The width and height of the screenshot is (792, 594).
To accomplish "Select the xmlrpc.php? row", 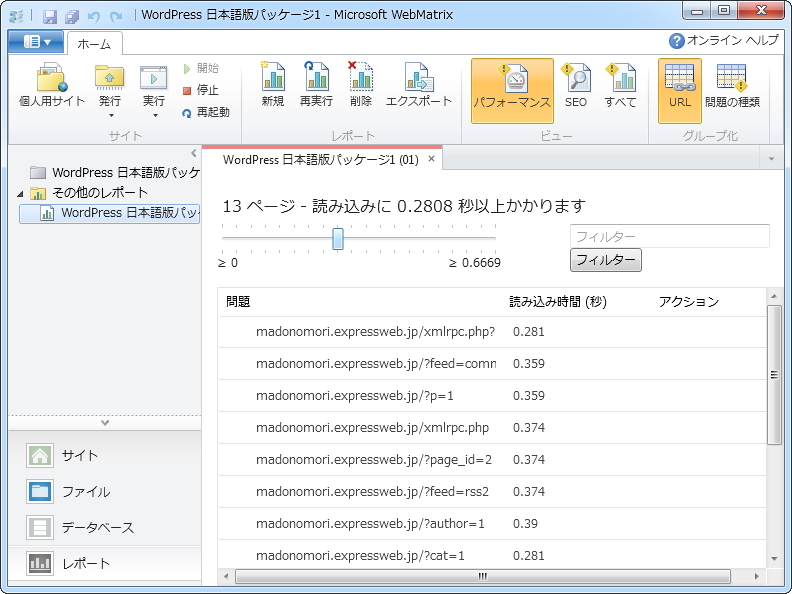I will click(492, 332).
